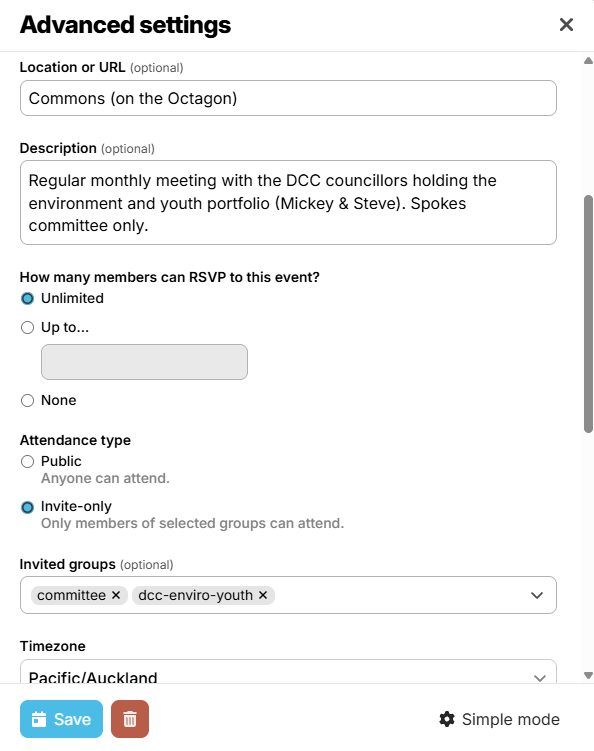Image resolution: width=594 pixels, height=751 pixels.
Task: Remove the committee tag from invited groups
Action: [x=116, y=595]
